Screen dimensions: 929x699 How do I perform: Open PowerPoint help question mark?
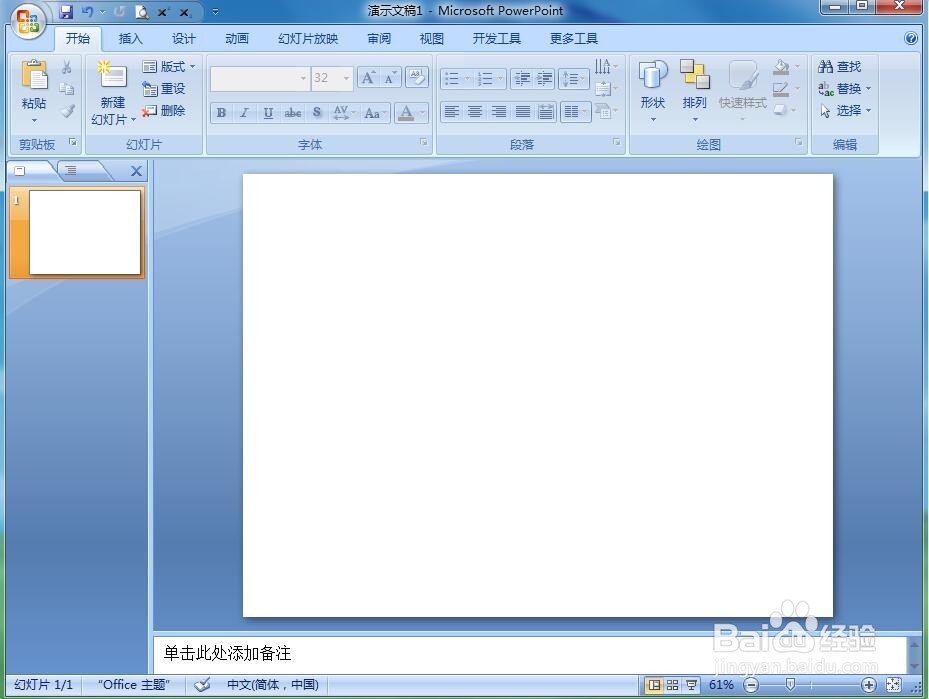coord(911,39)
